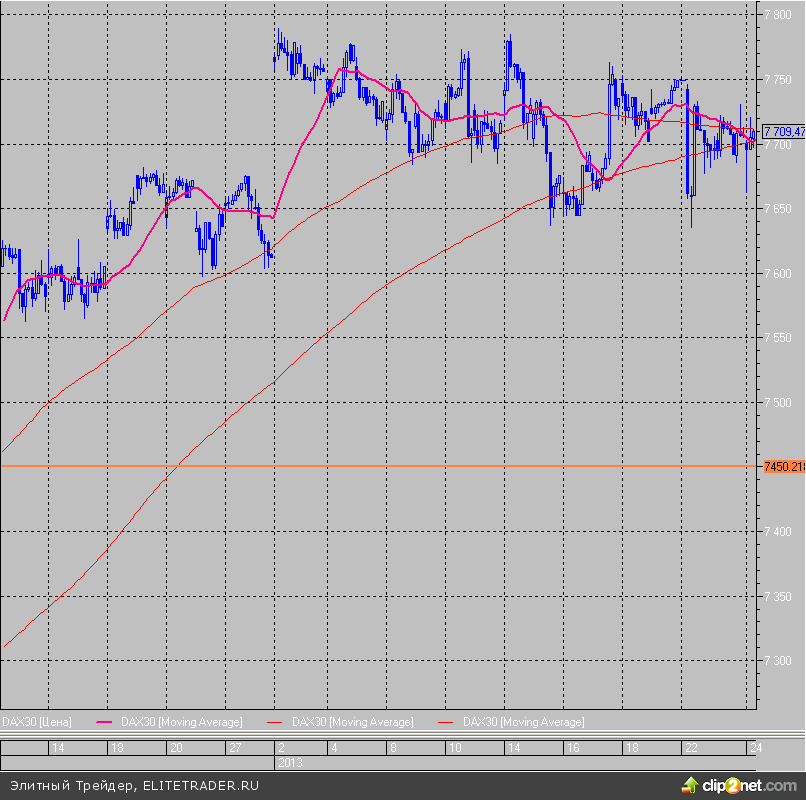Select the DAX30 [Цена] legend entry
The image size is (806, 800).
tap(37, 722)
